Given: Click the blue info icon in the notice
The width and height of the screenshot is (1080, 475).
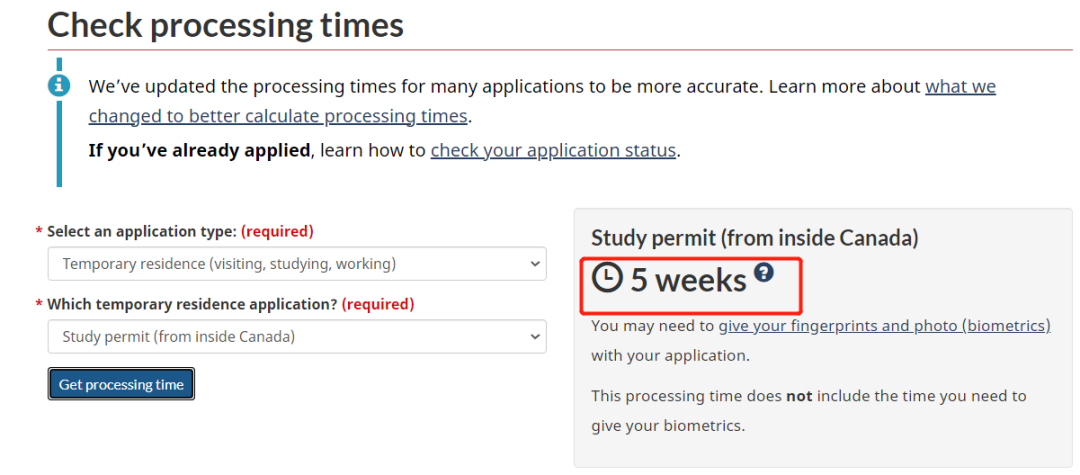Looking at the screenshot, I should coord(59,84).
